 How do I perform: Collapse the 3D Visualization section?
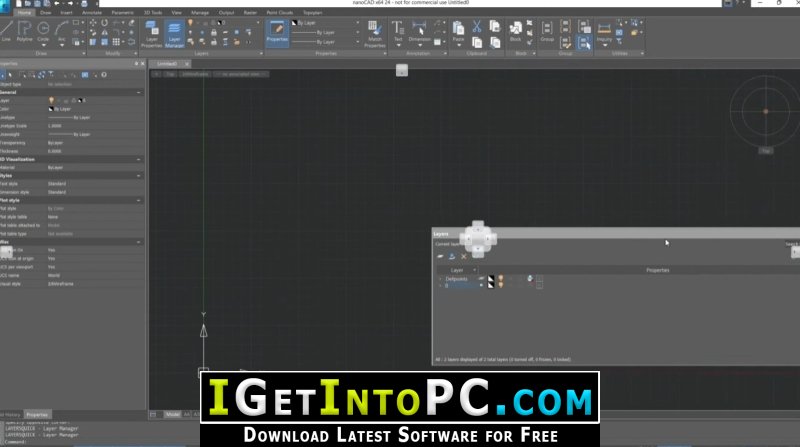[x=139, y=160]
